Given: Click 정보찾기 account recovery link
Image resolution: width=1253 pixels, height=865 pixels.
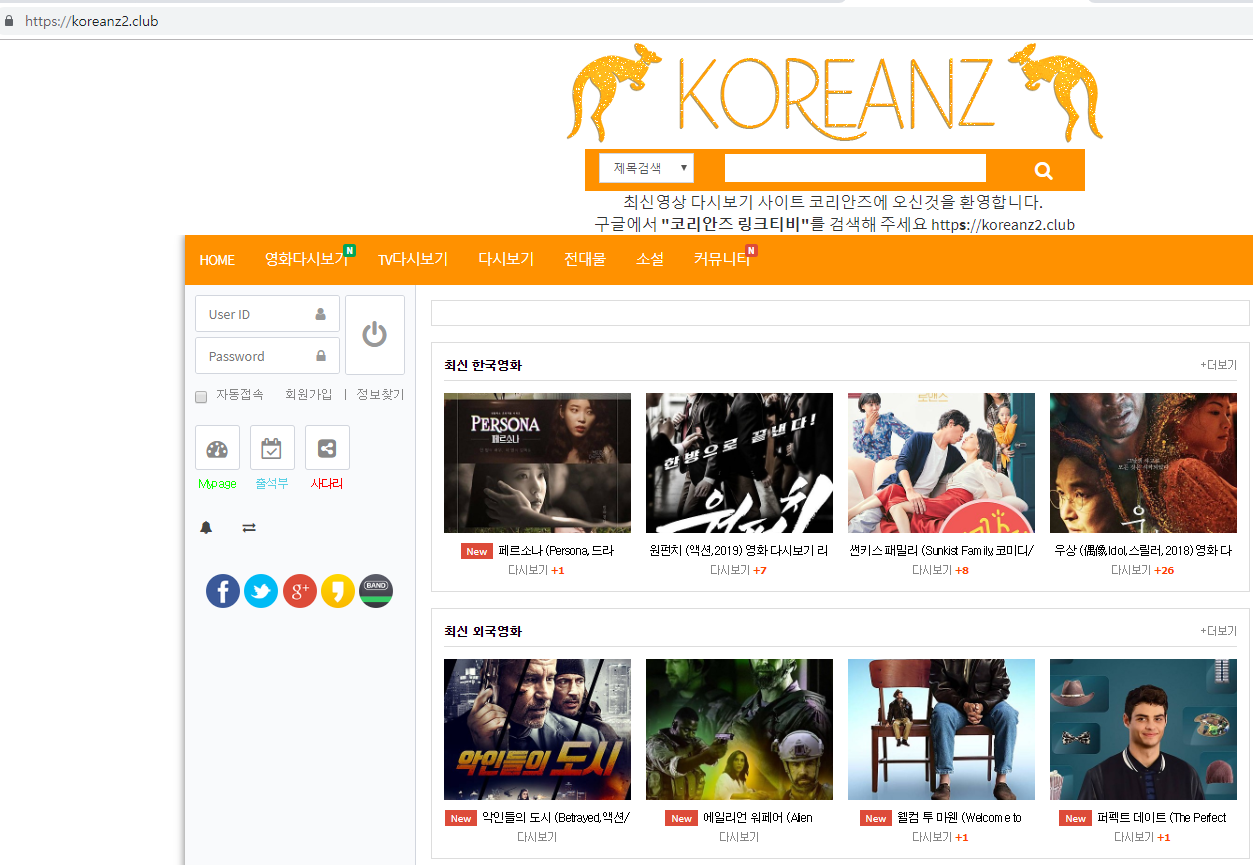Looking at the screenshot, I should [x=381, y=395].
